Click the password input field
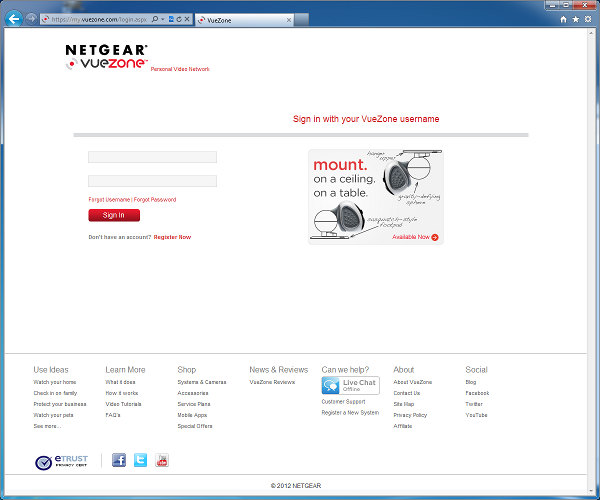This screenshot has width=600, height=500. pos(152,181)
